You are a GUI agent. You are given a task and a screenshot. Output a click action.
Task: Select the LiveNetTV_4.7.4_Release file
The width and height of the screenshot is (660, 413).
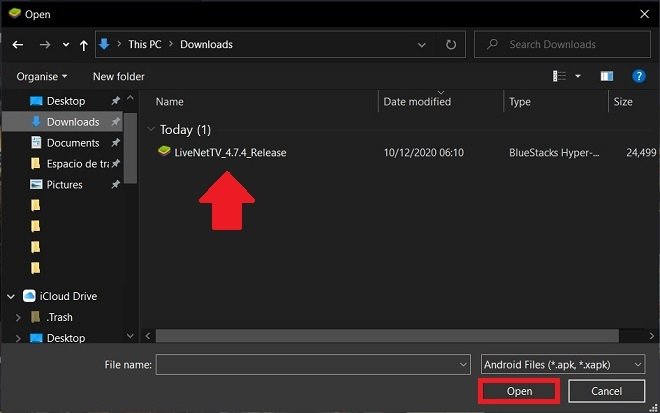click(x=230, y=153)
